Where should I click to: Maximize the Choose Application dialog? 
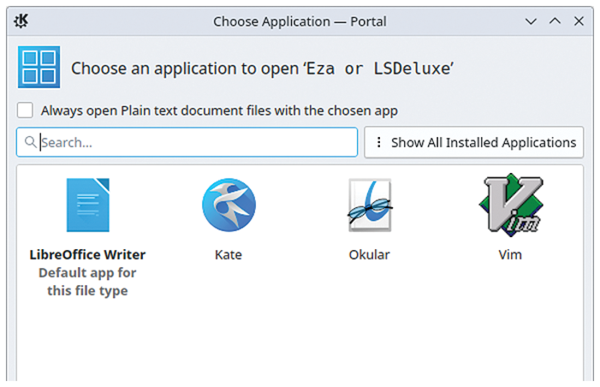[555, 21]
